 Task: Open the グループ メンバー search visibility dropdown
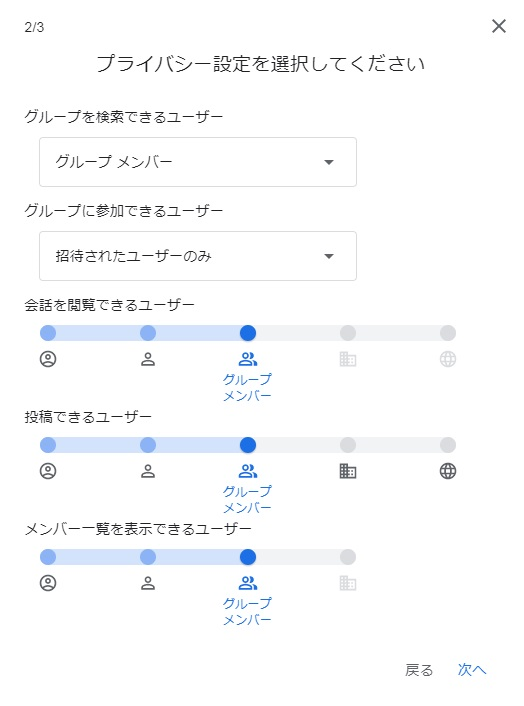point(198,162)
